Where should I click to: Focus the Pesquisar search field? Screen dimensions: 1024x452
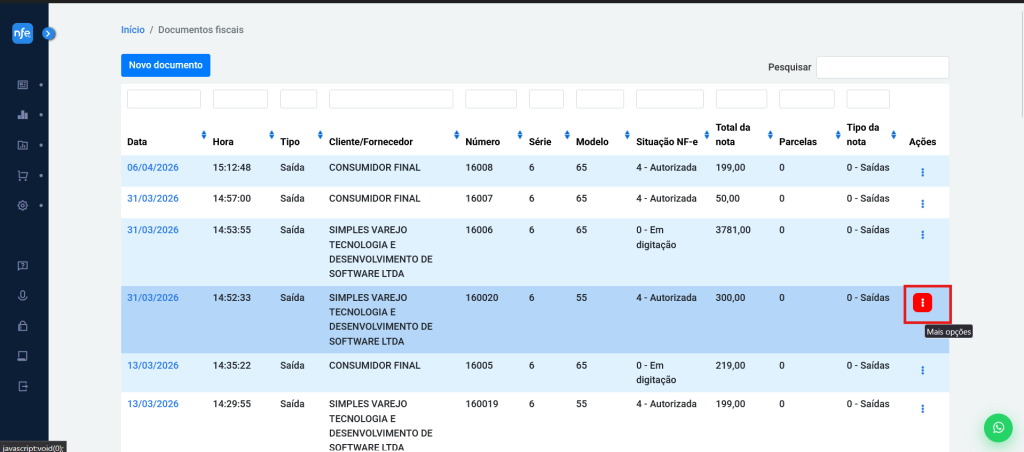point(881,67)
